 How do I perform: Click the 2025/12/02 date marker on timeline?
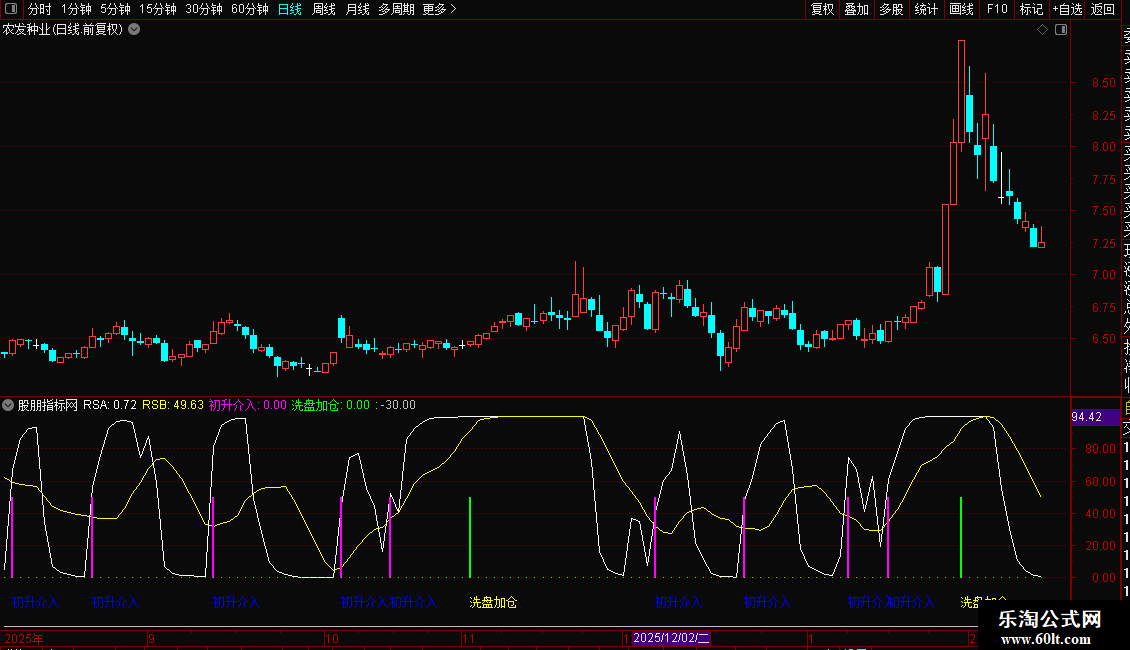coord(671,638)
